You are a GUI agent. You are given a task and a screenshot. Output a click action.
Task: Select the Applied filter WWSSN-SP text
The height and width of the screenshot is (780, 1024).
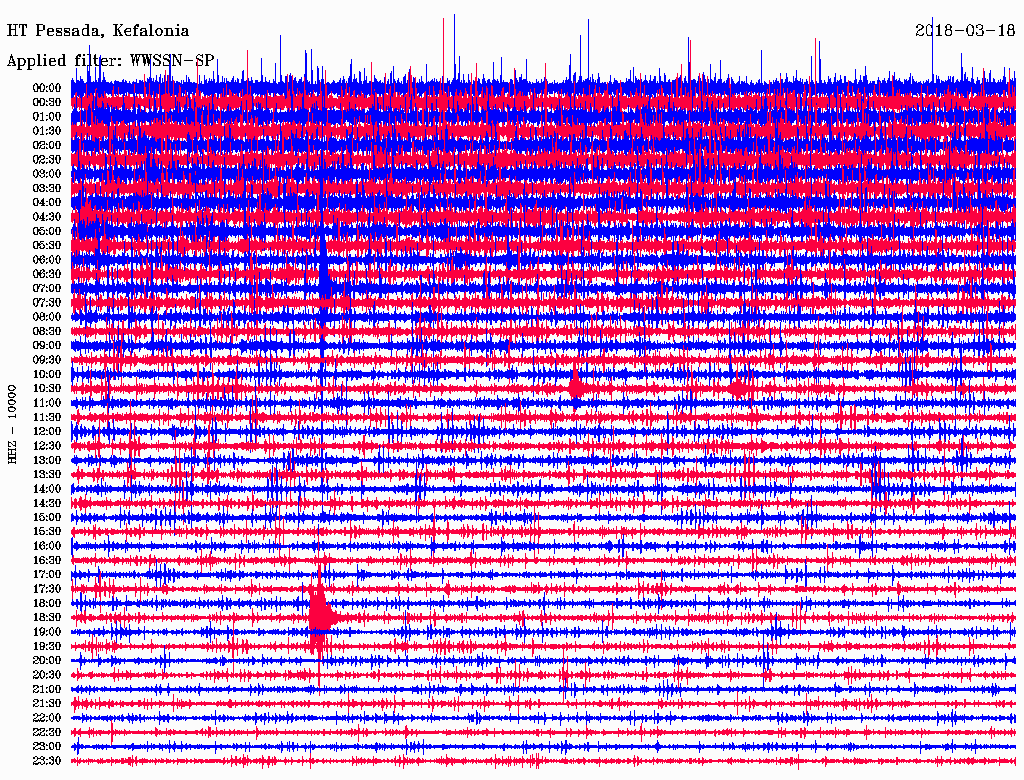click(x=111, y=61)
